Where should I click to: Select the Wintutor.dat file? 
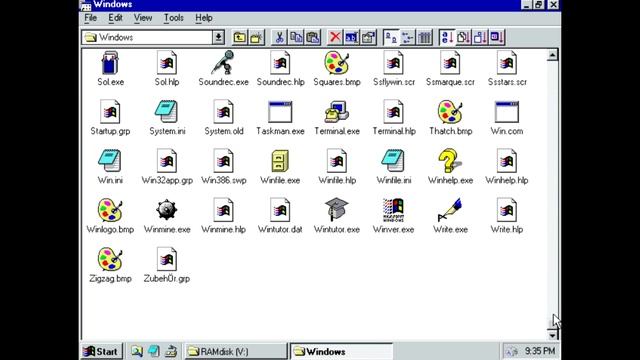pos(280,216)
